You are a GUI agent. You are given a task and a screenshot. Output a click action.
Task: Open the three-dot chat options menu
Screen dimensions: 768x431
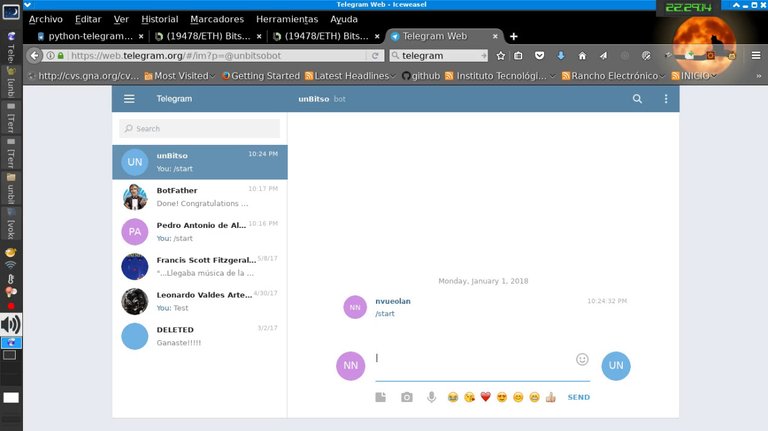point(666,99)
